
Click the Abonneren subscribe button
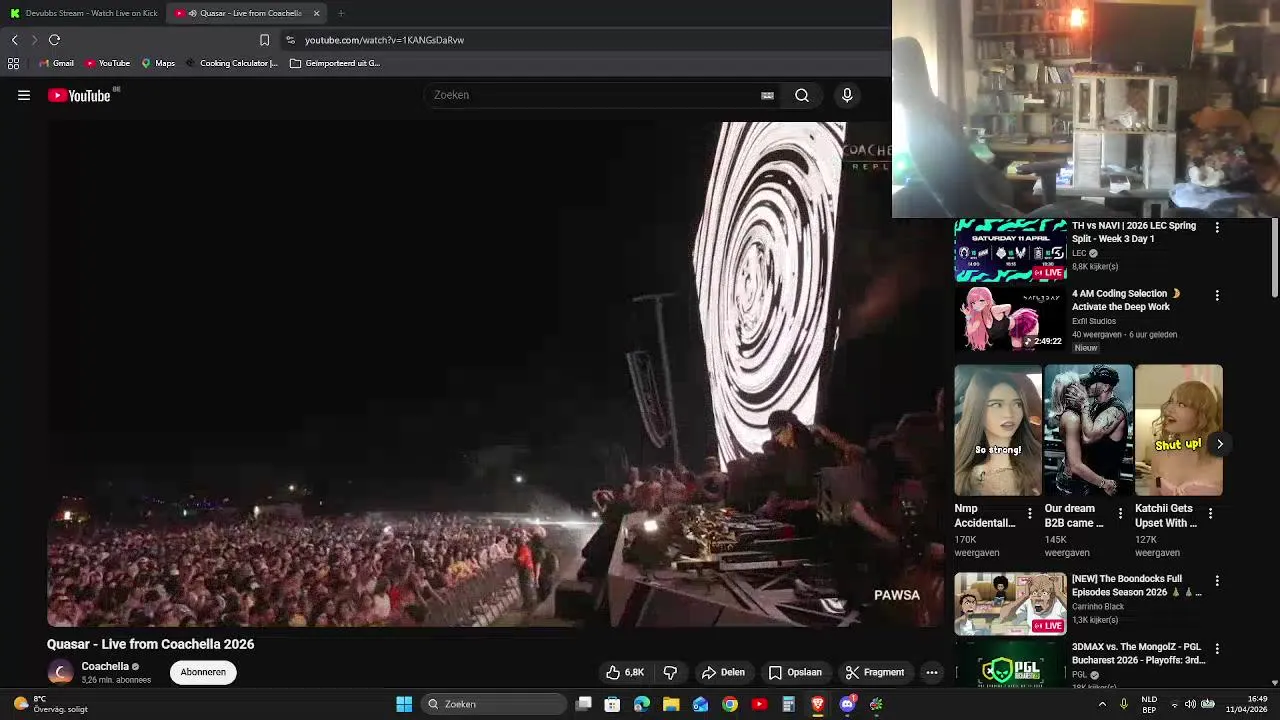(203, 672)
